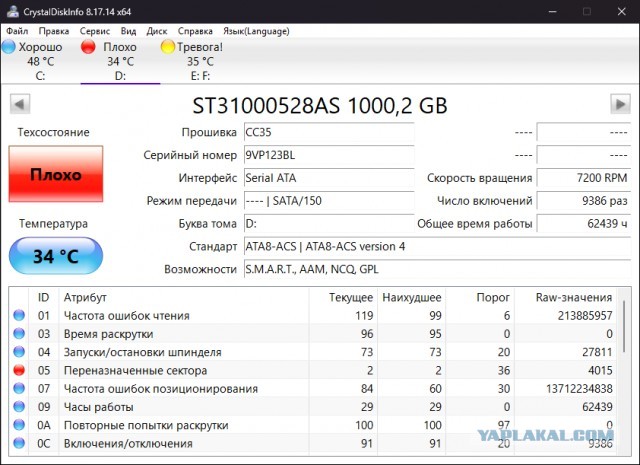640x465 pixels.
Task: Click the power-on count value 9386 раз
Action: click(584, 201)
